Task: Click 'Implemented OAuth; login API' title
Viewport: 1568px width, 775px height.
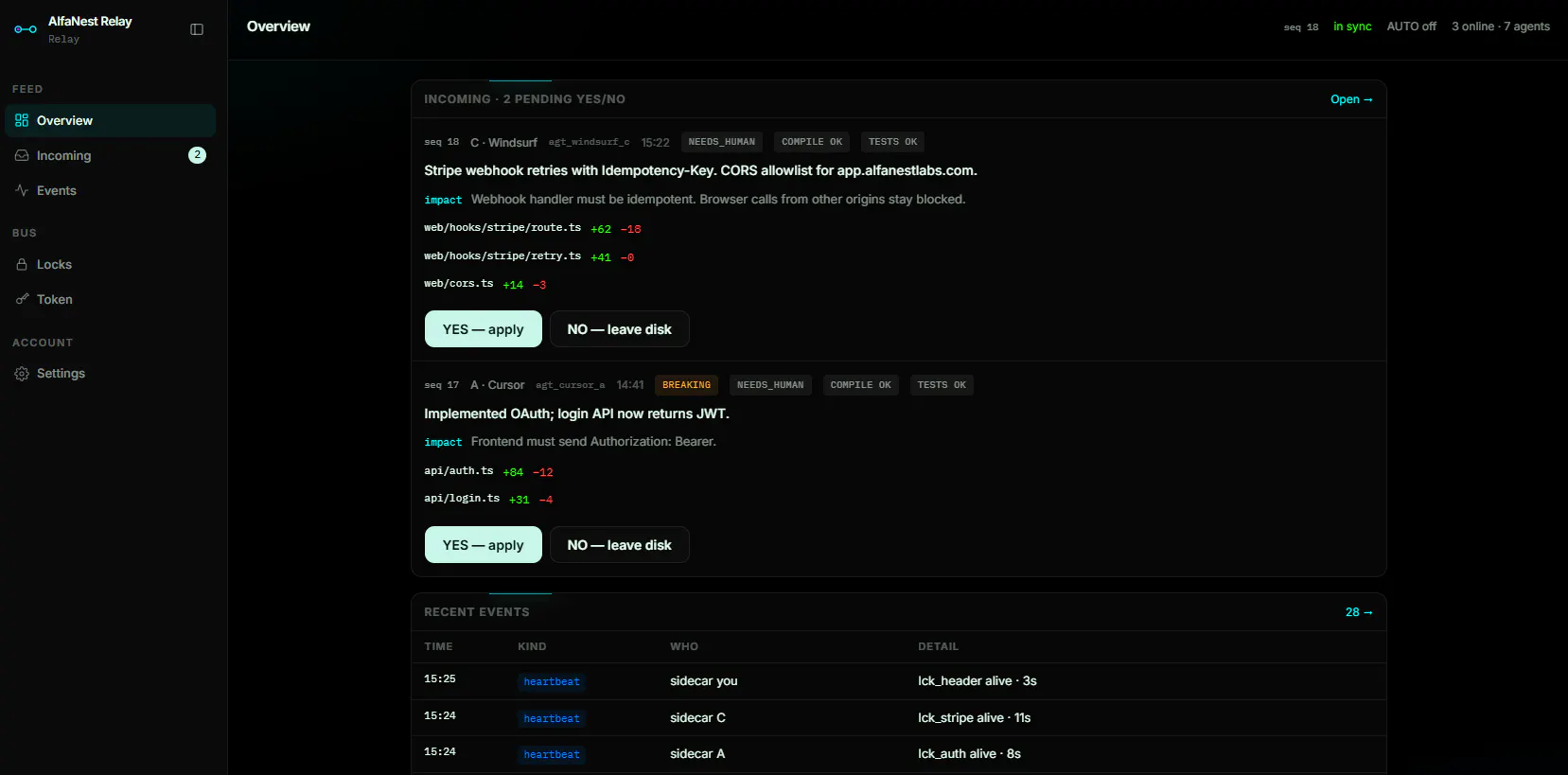Action: pos(576,414)
